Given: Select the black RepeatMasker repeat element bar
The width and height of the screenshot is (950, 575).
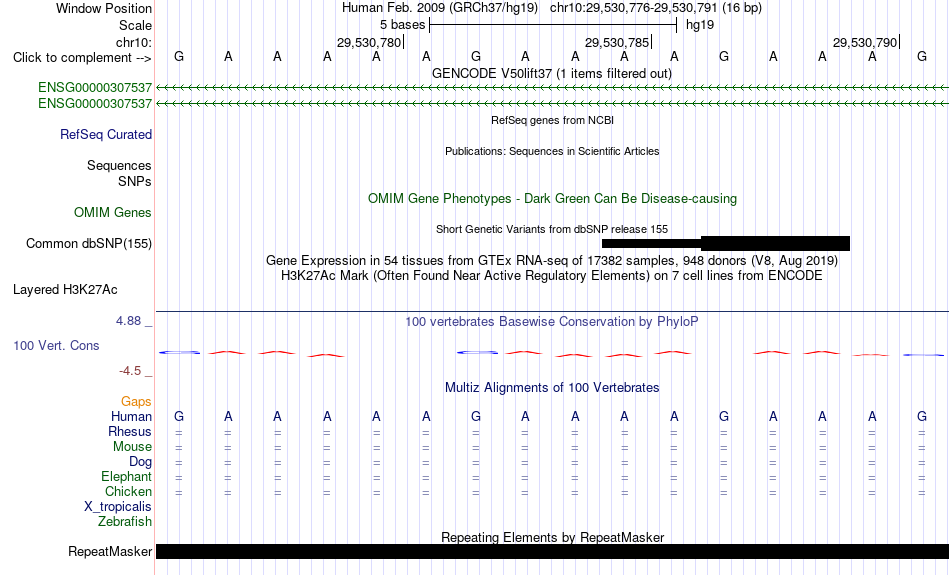Looking at the screenshot, I should [553, 551].
